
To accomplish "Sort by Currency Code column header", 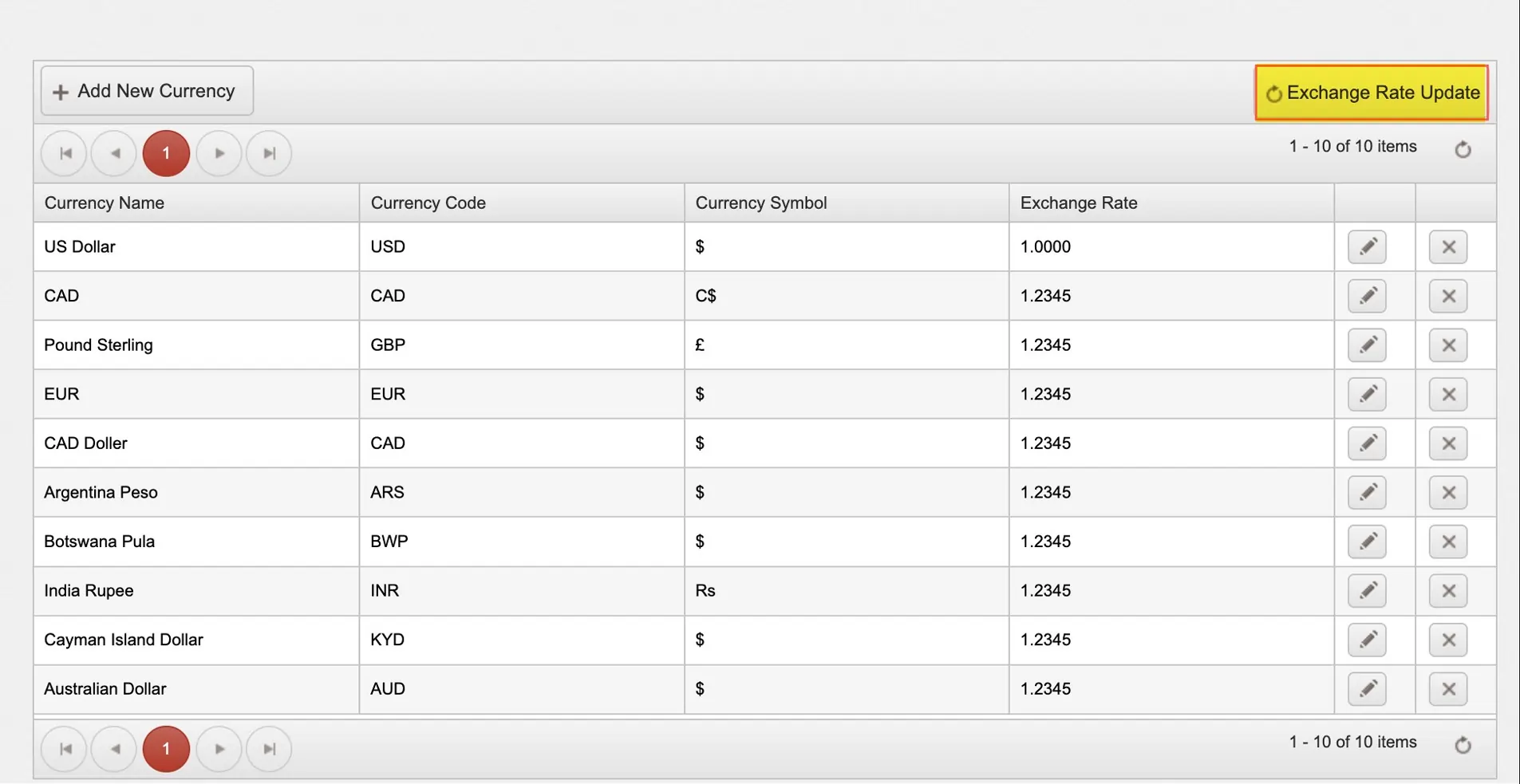I will 522,203.
